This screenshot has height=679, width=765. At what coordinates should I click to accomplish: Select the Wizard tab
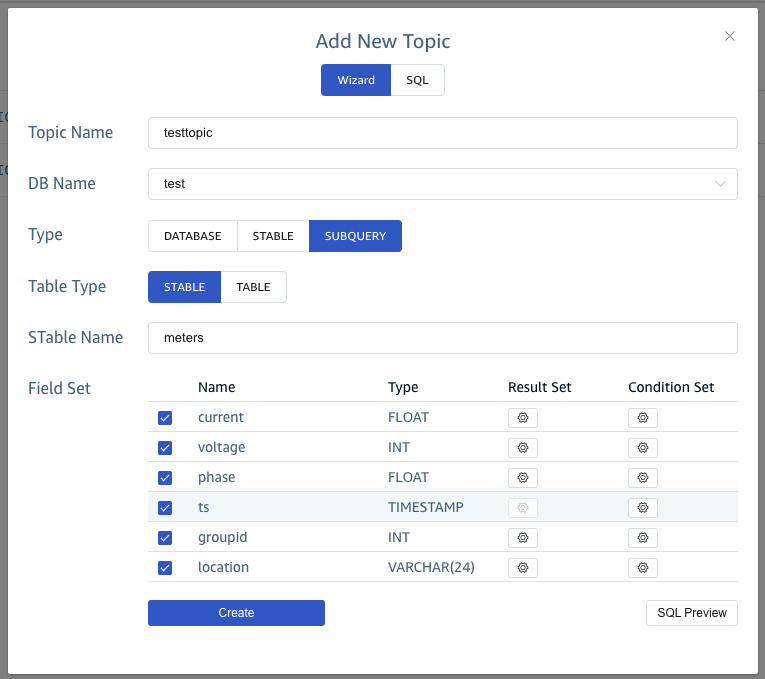356,80
